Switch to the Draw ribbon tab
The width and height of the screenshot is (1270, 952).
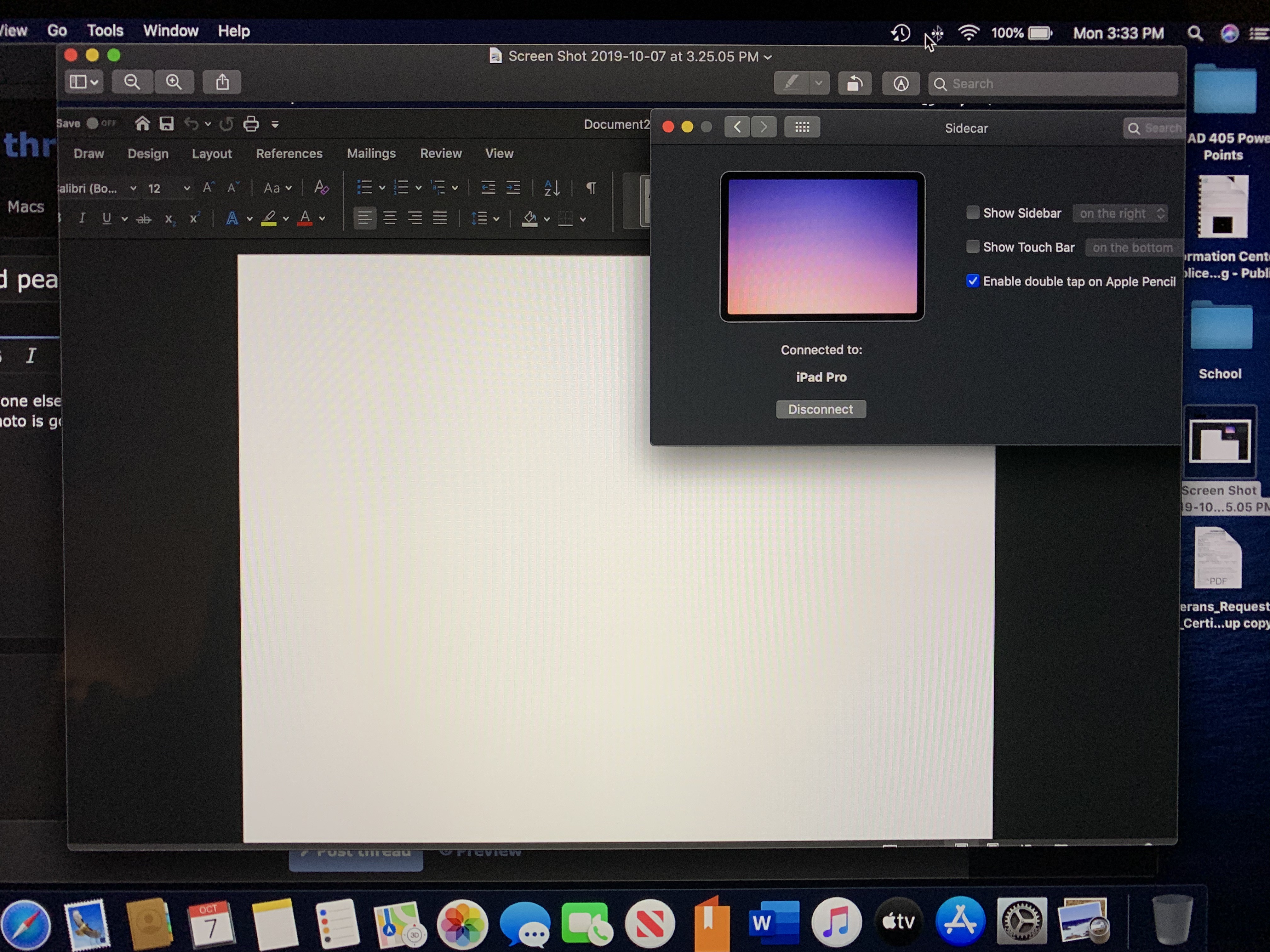point(89,154)
